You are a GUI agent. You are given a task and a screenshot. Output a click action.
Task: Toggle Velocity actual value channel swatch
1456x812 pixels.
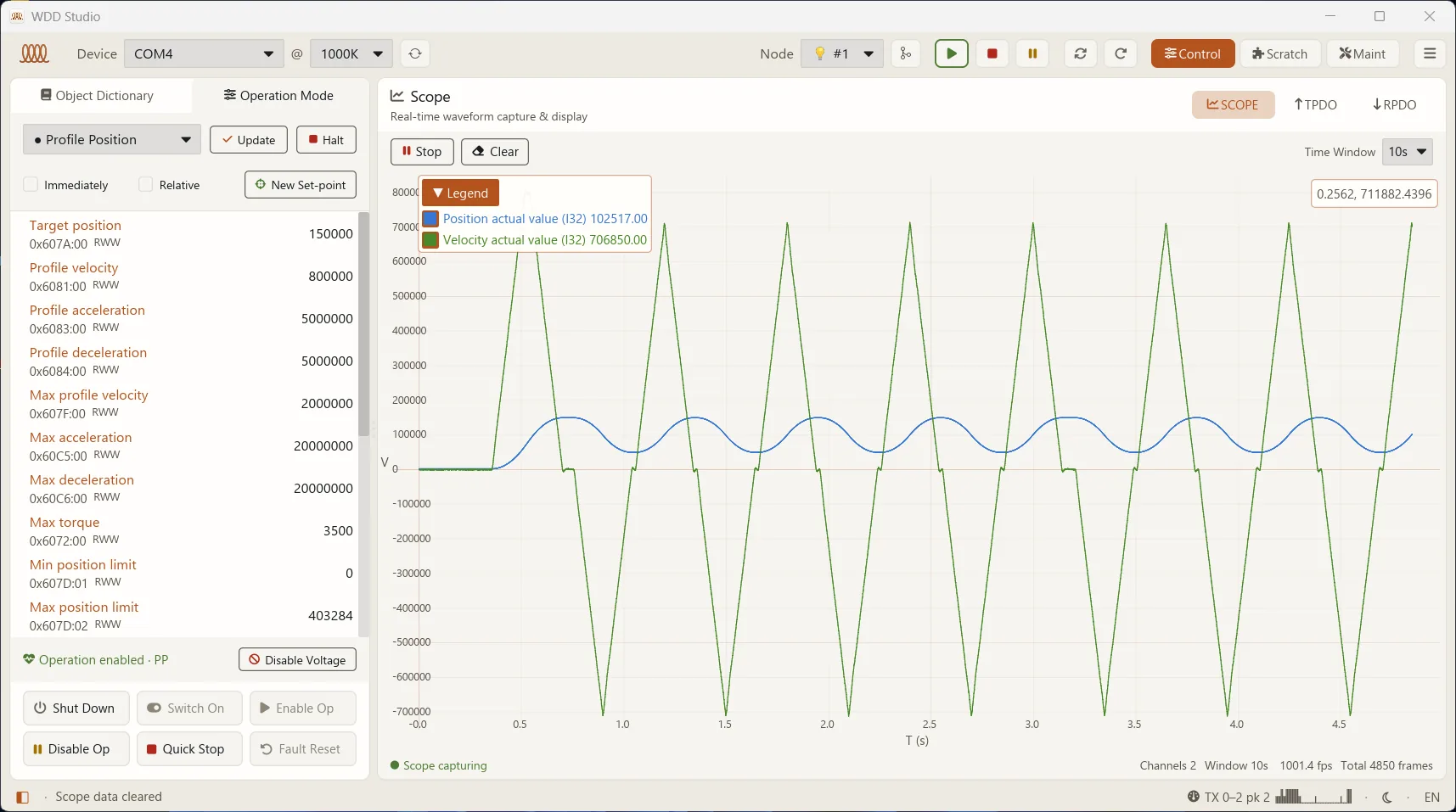click(430, 240)
